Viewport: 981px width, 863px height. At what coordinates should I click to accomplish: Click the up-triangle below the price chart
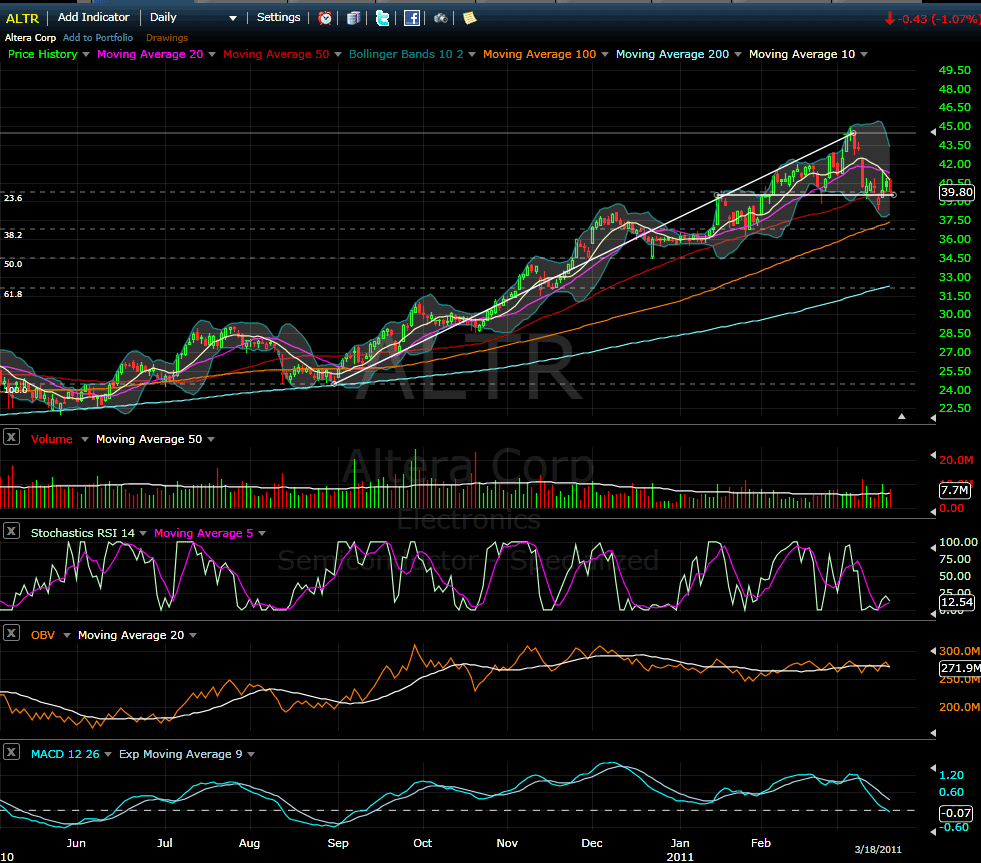tap(902, 416)
